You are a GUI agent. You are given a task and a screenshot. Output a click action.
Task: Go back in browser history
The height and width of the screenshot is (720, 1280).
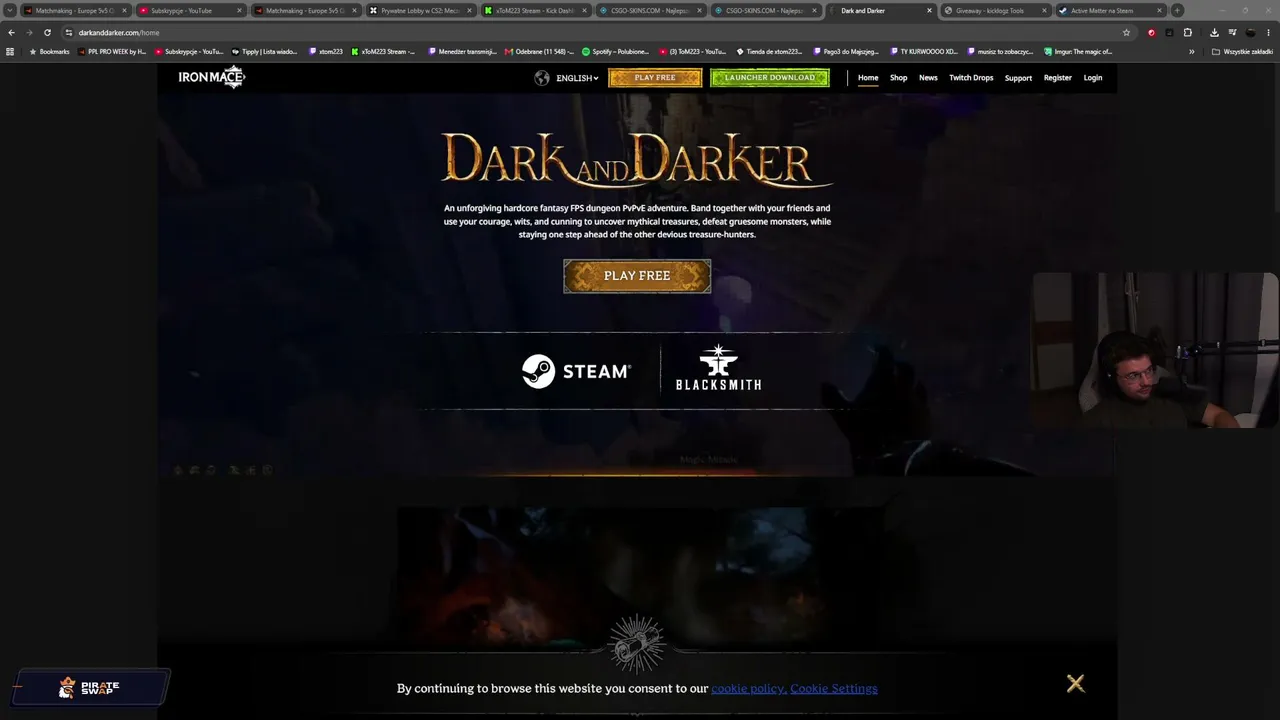(11, 32)
